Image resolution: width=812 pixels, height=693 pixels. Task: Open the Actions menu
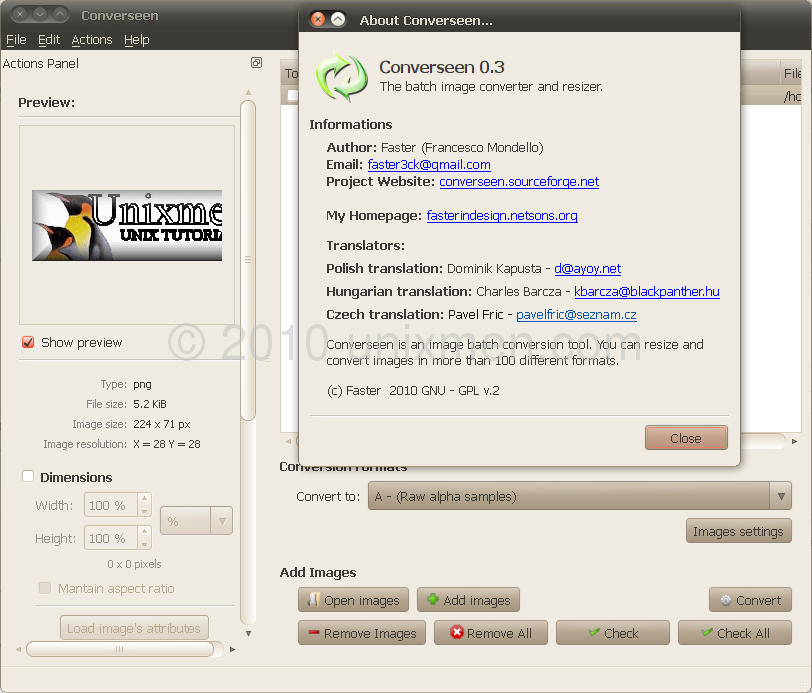click(92, 39)
